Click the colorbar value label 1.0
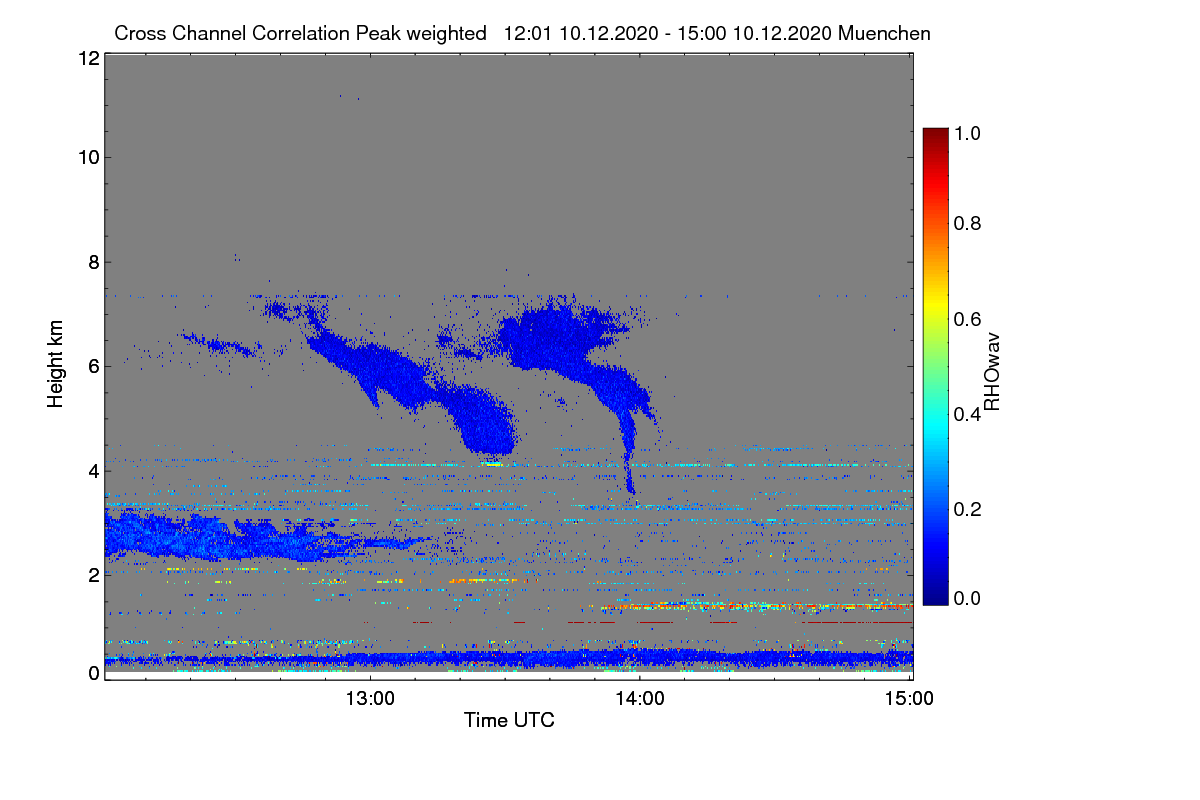The image size is (1200, 800). point(968,131)
